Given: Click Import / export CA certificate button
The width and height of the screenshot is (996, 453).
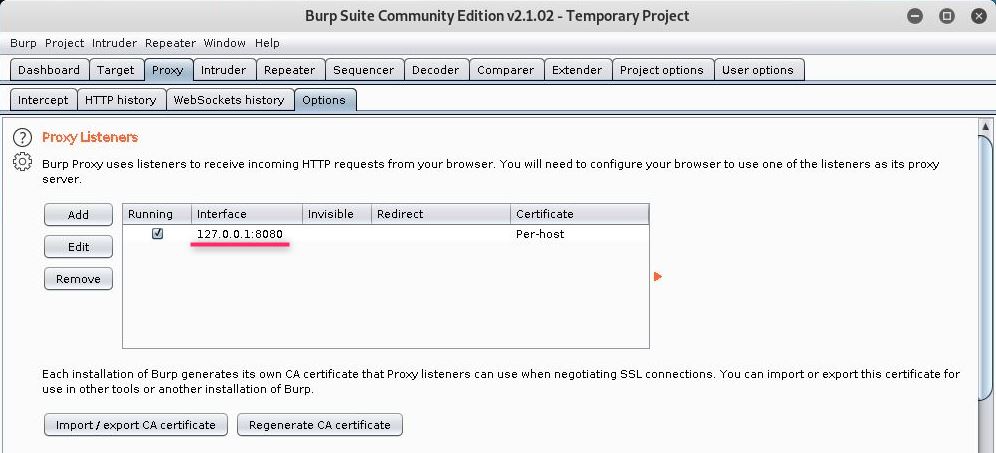Looking at the screenshot, I should coord(135,425).
